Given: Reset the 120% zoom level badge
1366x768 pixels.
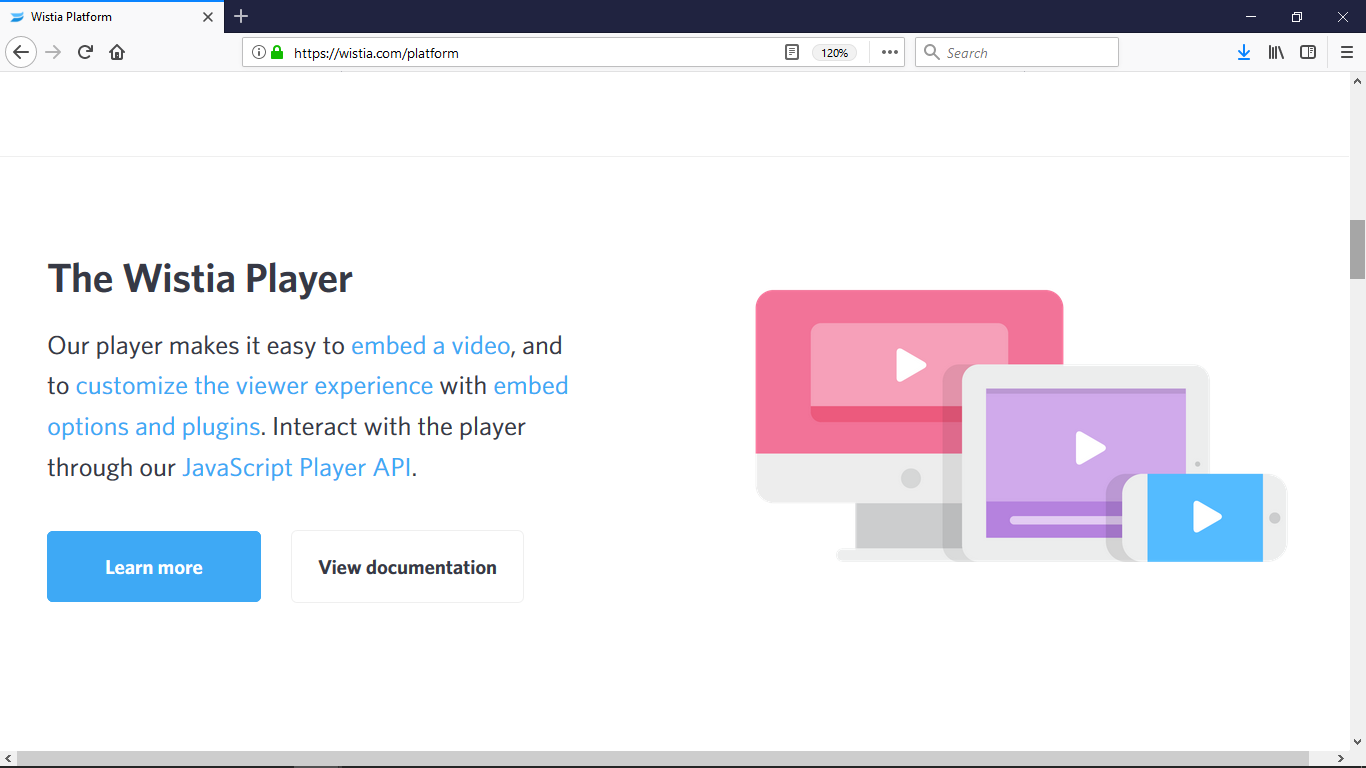Looking at the screenshot, I should pyautogui.click(x=834, y=53).
